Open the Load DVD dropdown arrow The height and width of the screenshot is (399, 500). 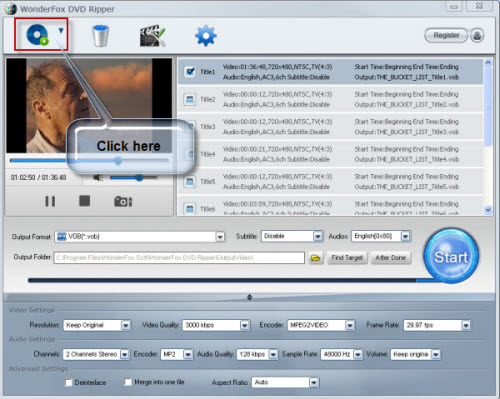click(x=61, y=31)
